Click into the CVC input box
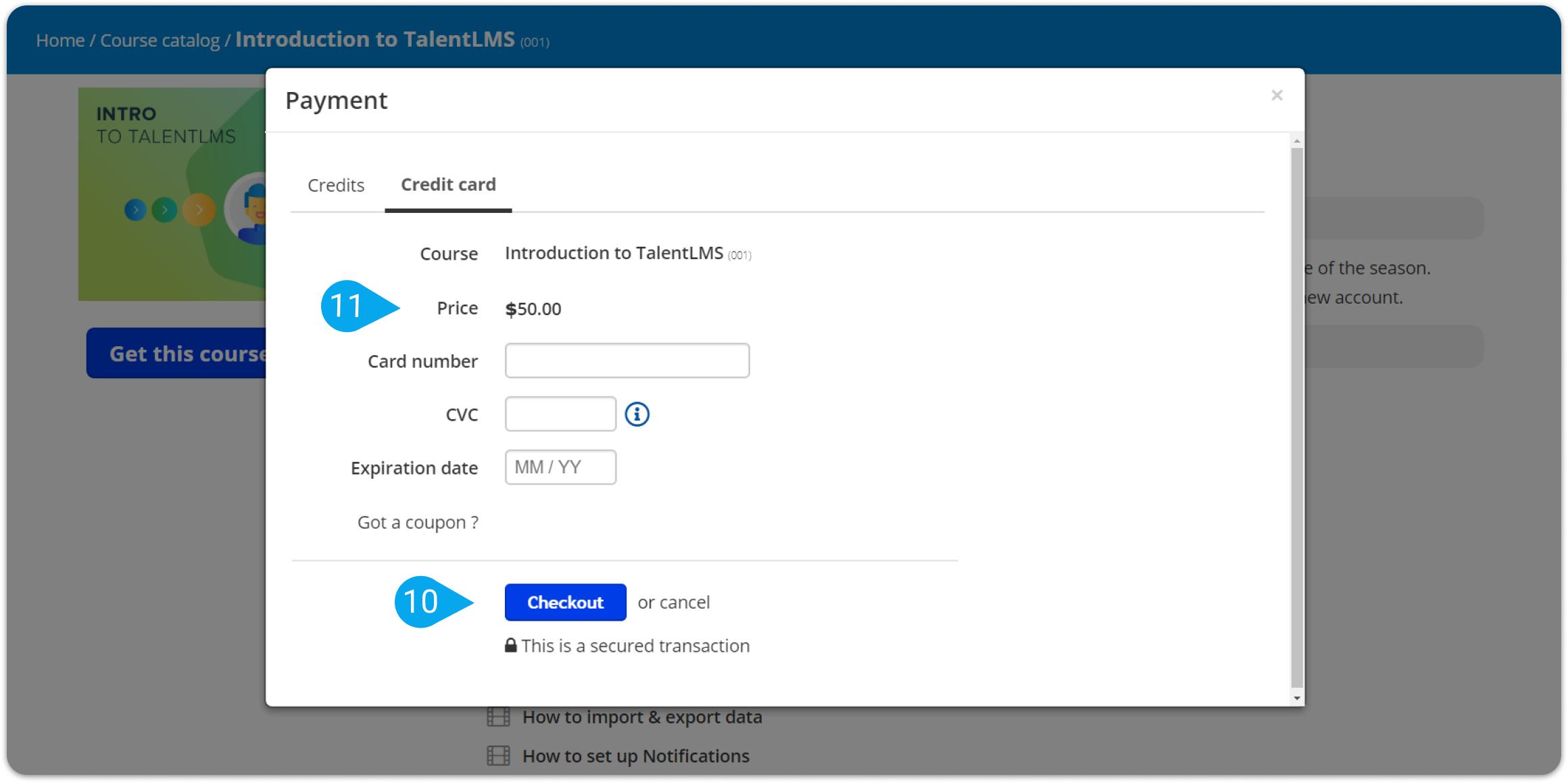The width and height of the screenshot is (1568, 783). pyautogui.click(x=560, y=414)
